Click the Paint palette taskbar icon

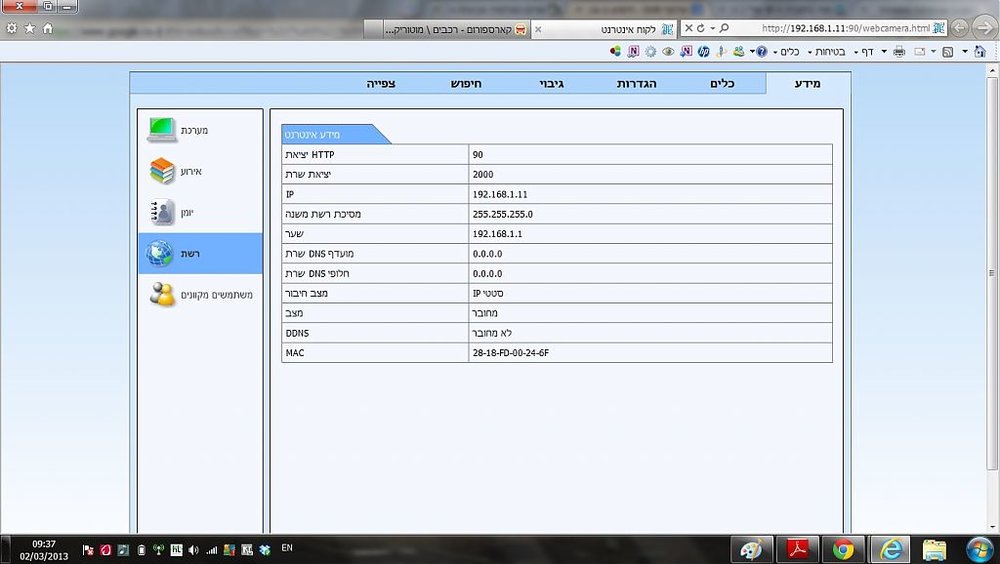point(751,549)
